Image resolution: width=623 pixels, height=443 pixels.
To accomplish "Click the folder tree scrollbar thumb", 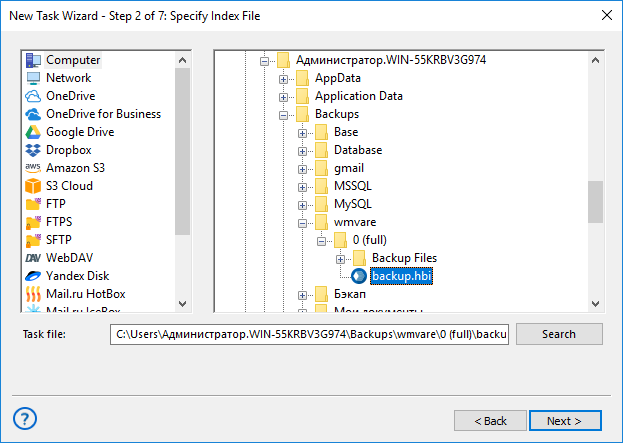I will coord(595,202).
